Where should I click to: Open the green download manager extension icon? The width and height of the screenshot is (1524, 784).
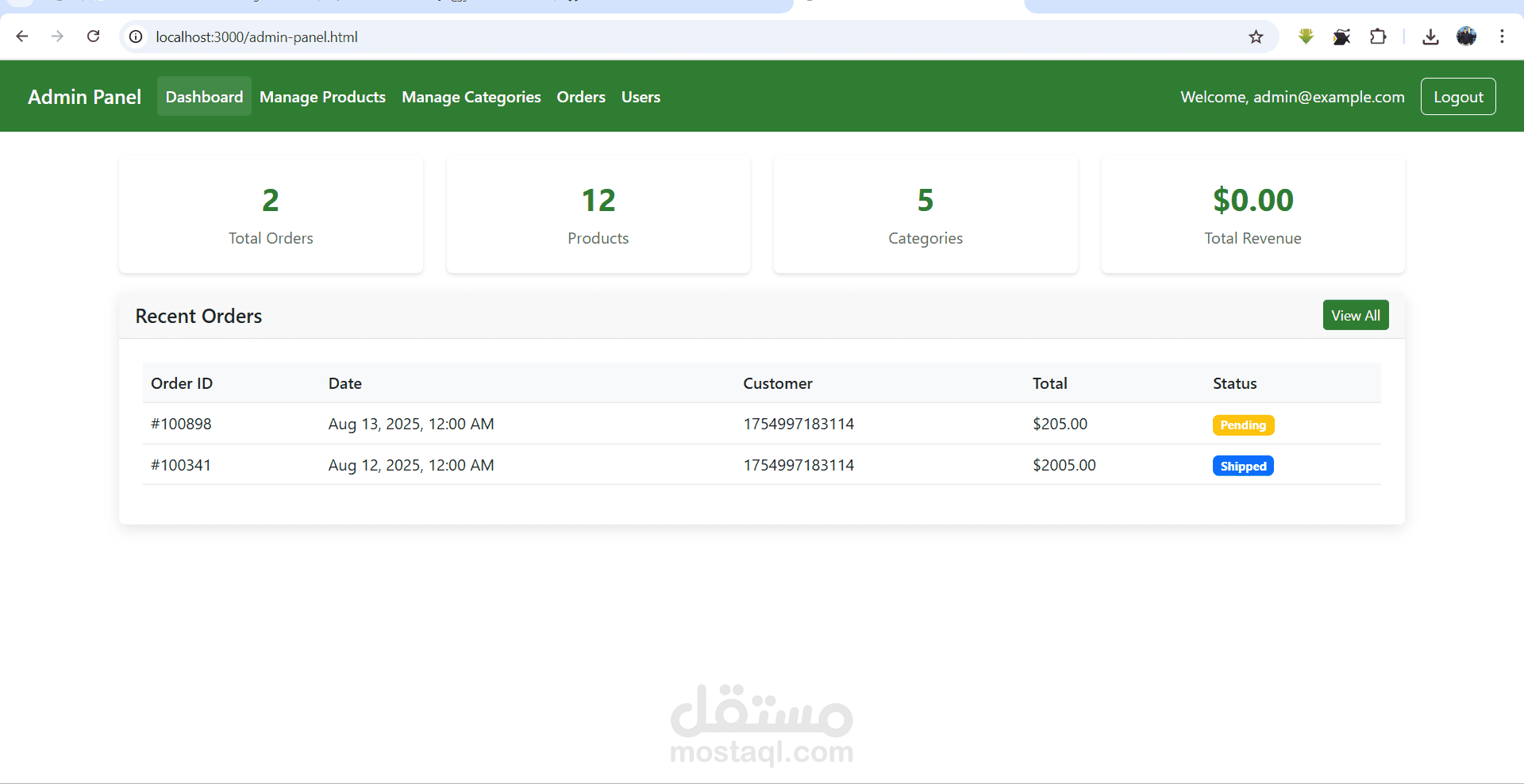pyautogui.click(x=1306, y=37)
